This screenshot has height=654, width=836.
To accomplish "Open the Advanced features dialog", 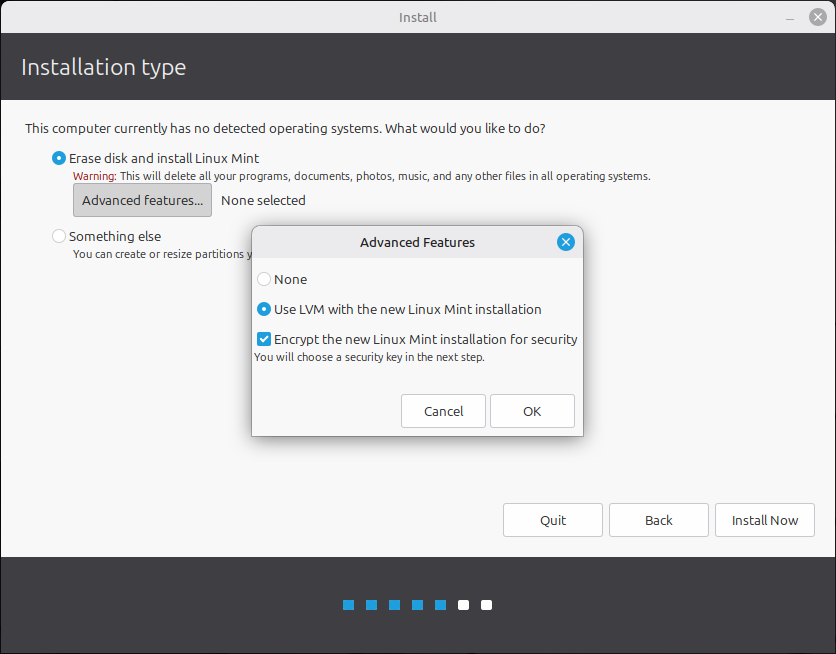I will click(x=142, y=200).
